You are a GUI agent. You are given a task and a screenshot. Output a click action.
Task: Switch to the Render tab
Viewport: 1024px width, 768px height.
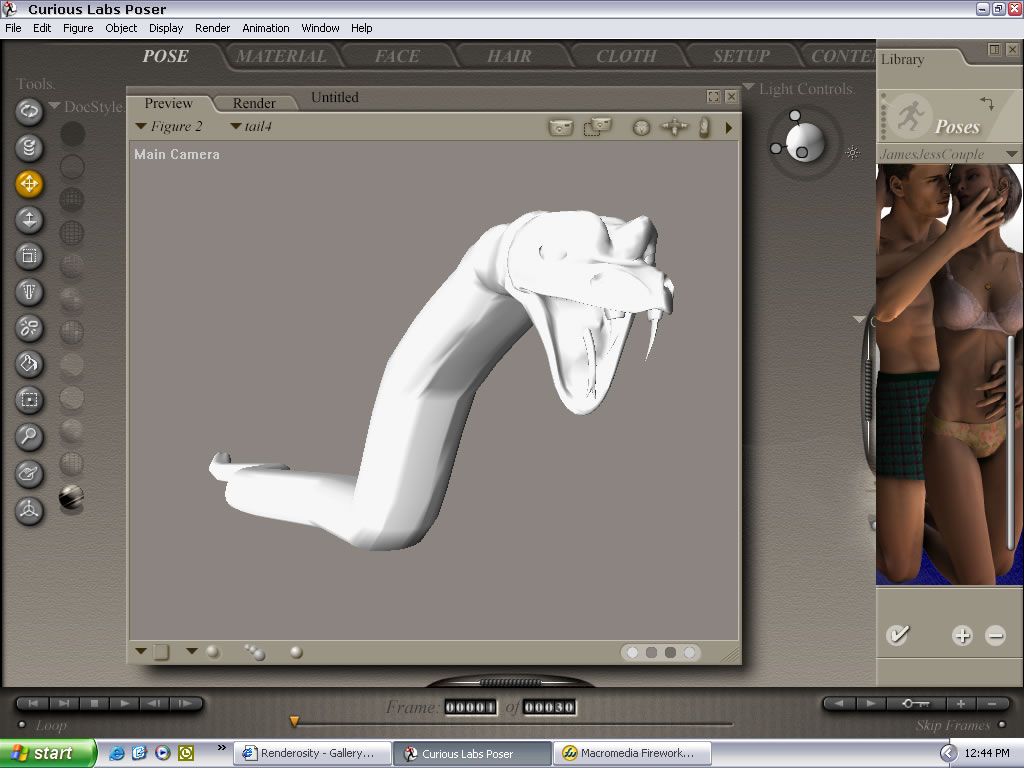[254, 103]
